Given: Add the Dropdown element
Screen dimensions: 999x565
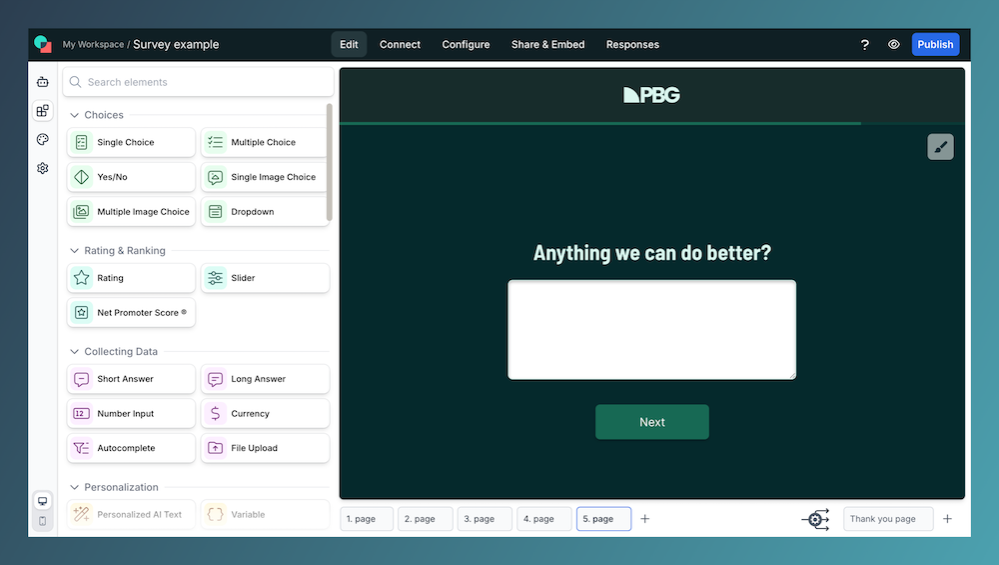Looking at the screenshot, I should (x=264, y=211).
